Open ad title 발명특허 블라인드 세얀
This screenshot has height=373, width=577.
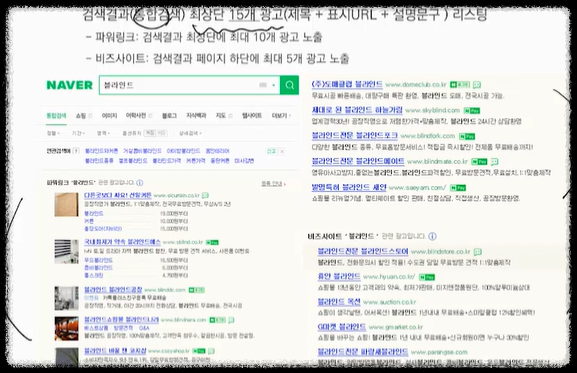349,187
